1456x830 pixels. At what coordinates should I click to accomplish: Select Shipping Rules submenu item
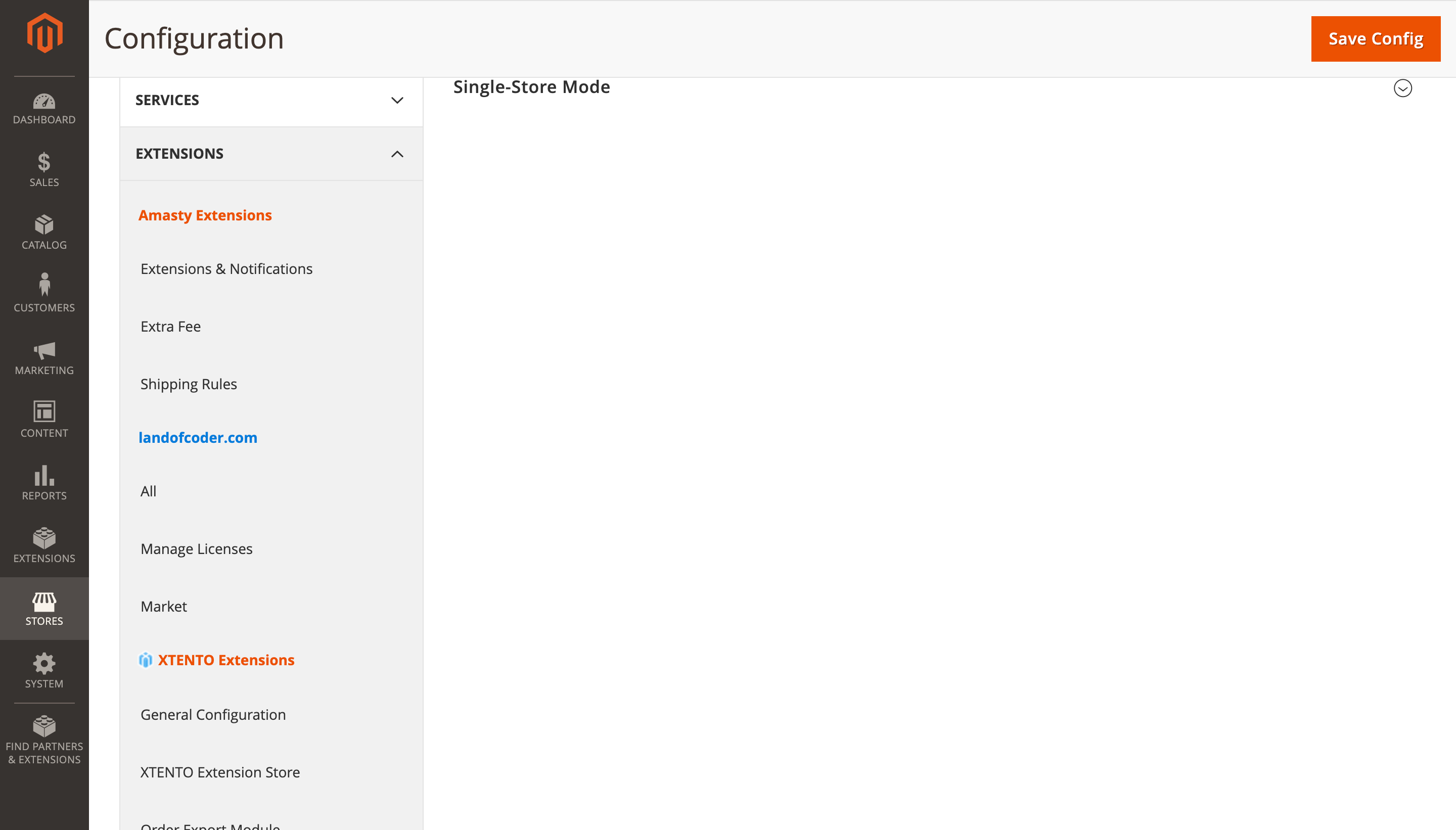click(188, 383)
